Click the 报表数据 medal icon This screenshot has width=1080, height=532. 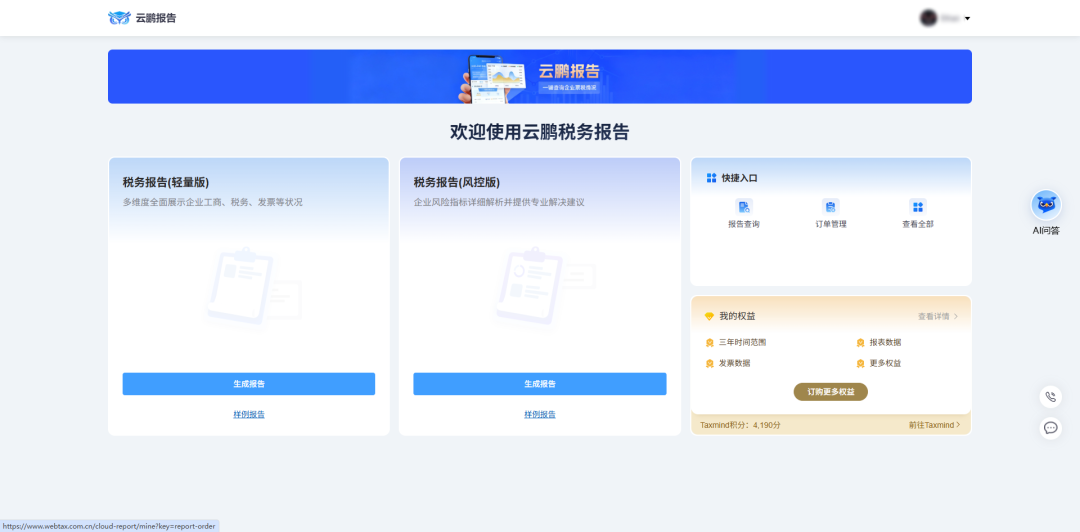[x=860, y=342]
